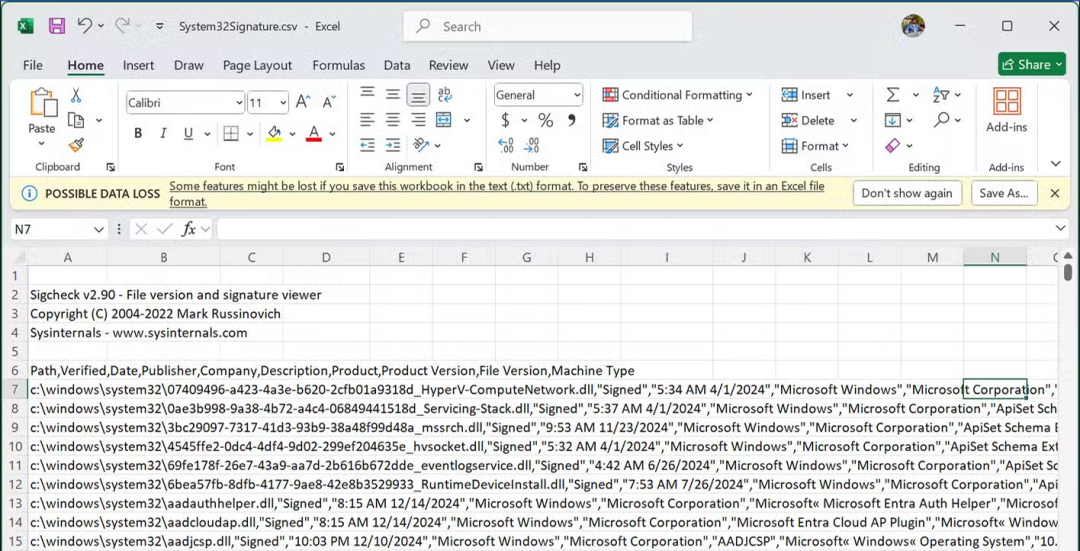The height and width of the screenshot is (551, 1080).
Task: Click in the Search box
Action: [548, 26]
